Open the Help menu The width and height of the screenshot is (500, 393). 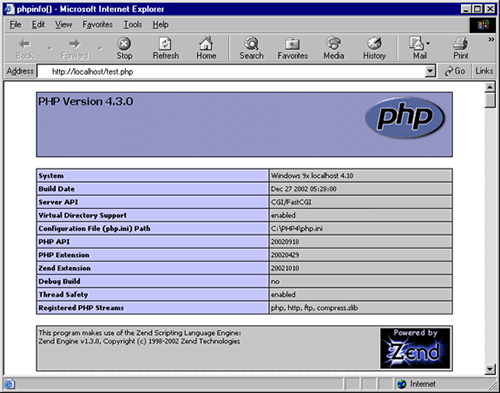[x=160, y=25]
